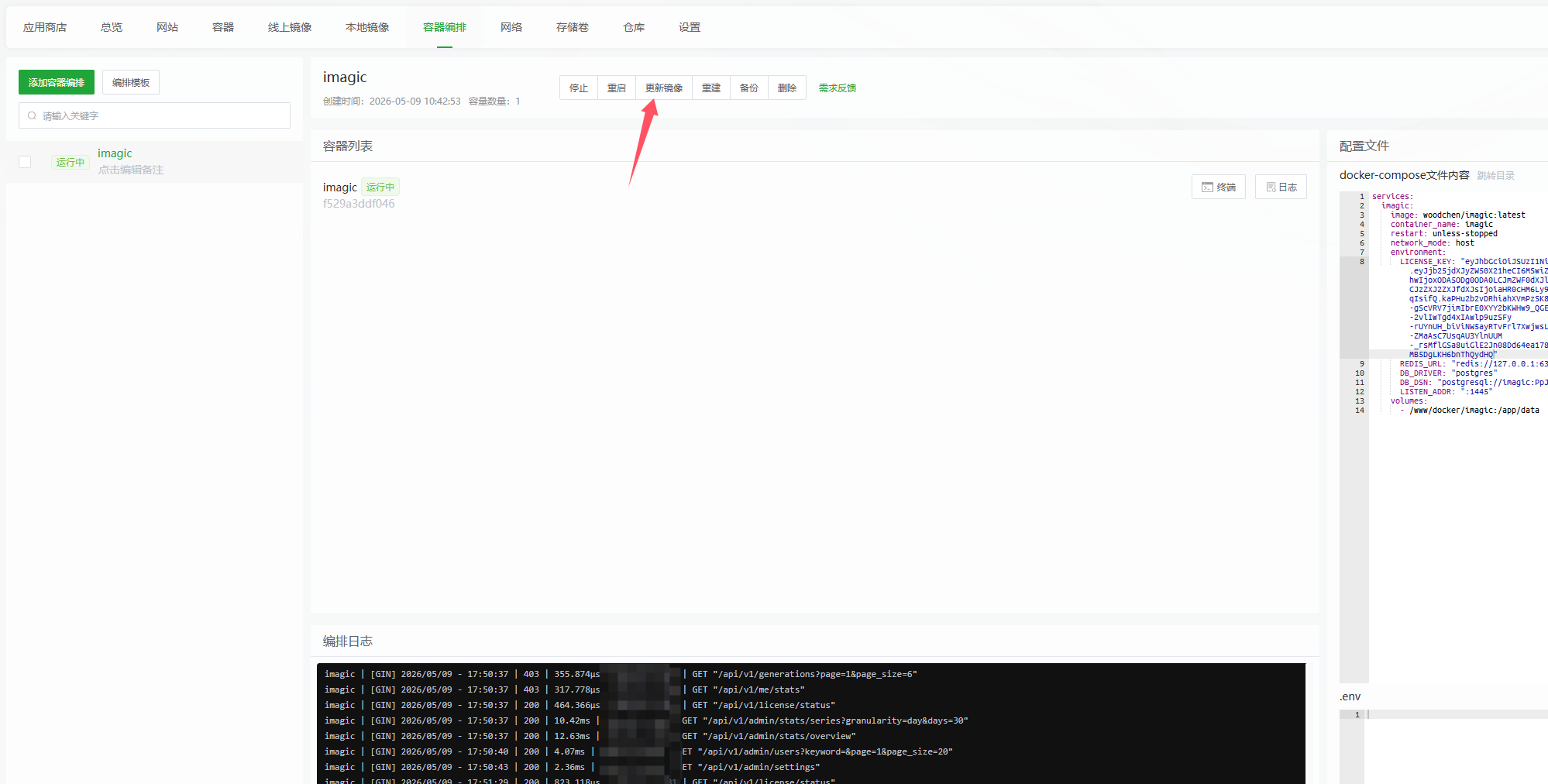Open the 存储卷 tab
This screenshot has width=1548, height=784.
coord(573,27)
